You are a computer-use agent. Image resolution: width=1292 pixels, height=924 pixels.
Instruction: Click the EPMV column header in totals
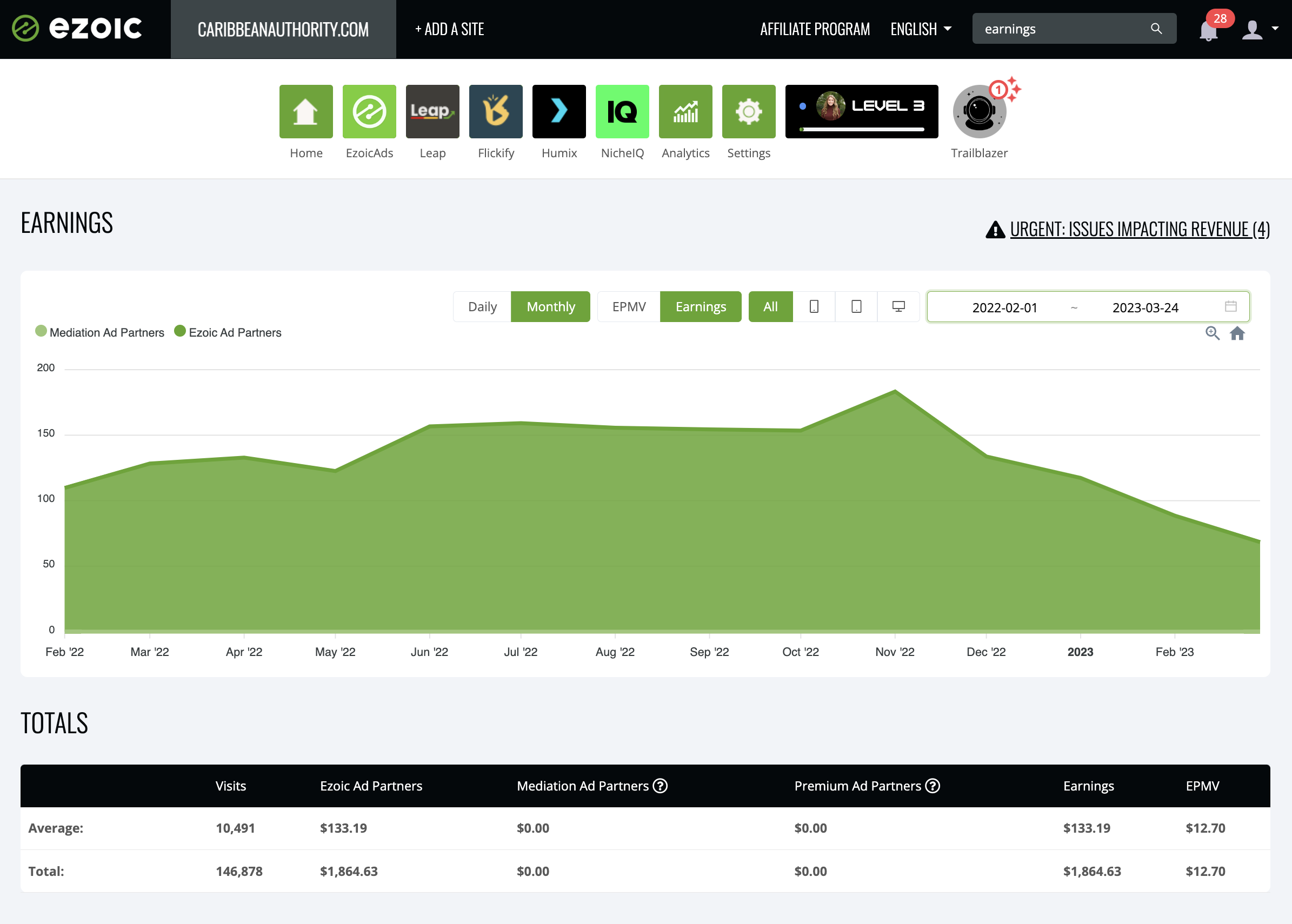(x=1202, y=786)
